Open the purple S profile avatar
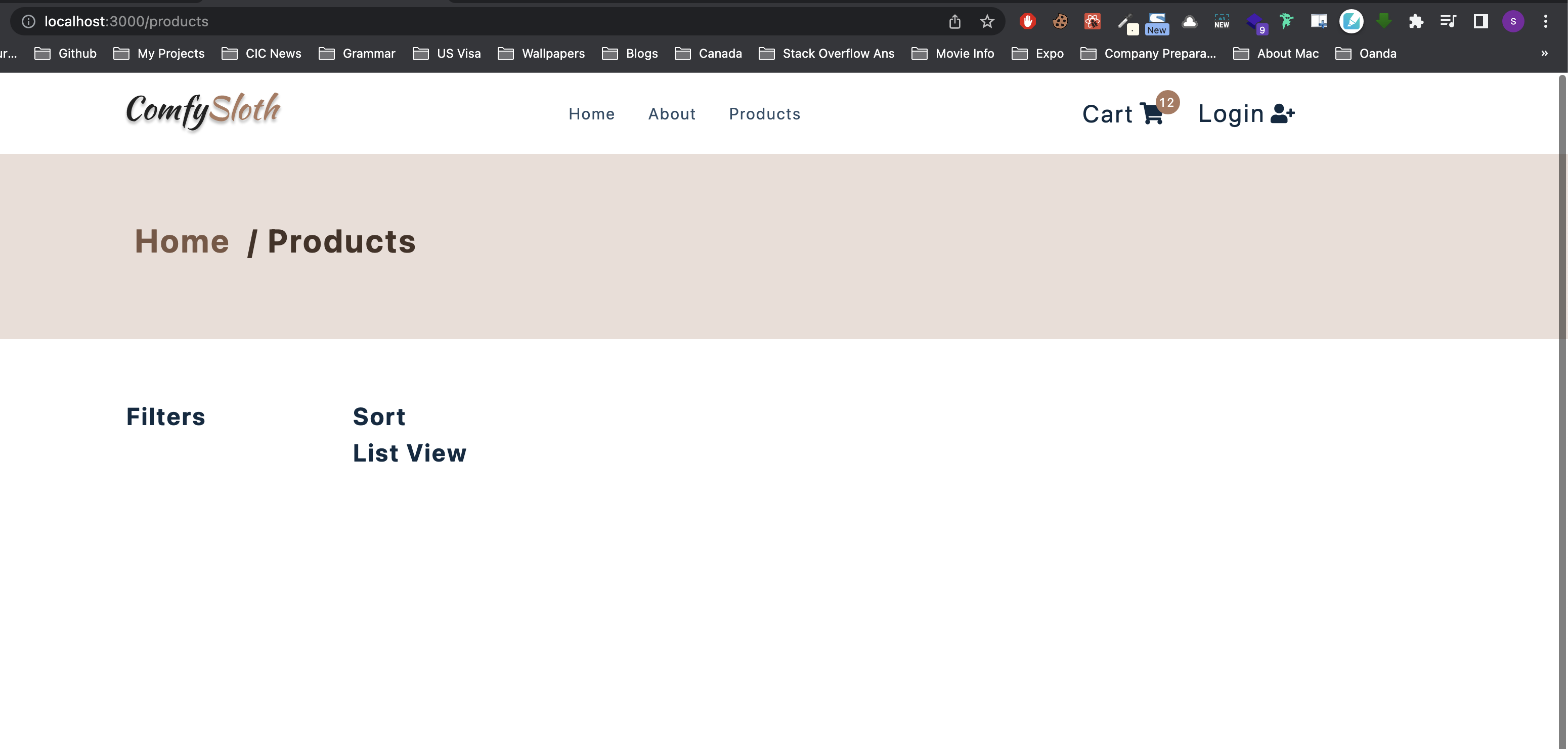Screen dimensions: 1568x749 coord(1512,22)
